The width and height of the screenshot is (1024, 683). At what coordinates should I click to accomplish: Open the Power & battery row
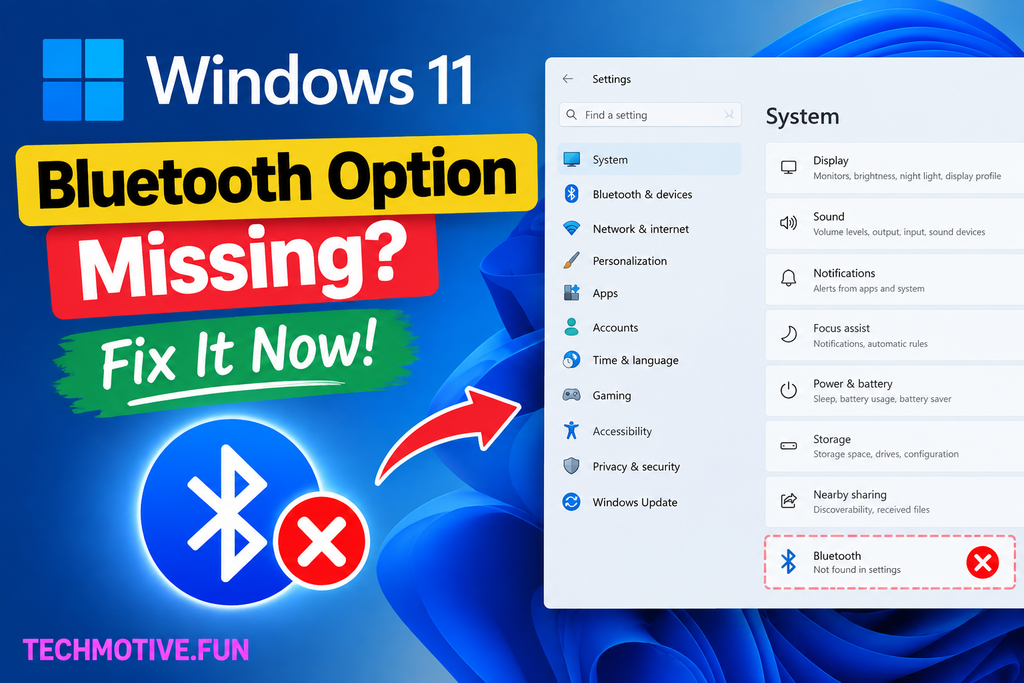click(895, 391)
